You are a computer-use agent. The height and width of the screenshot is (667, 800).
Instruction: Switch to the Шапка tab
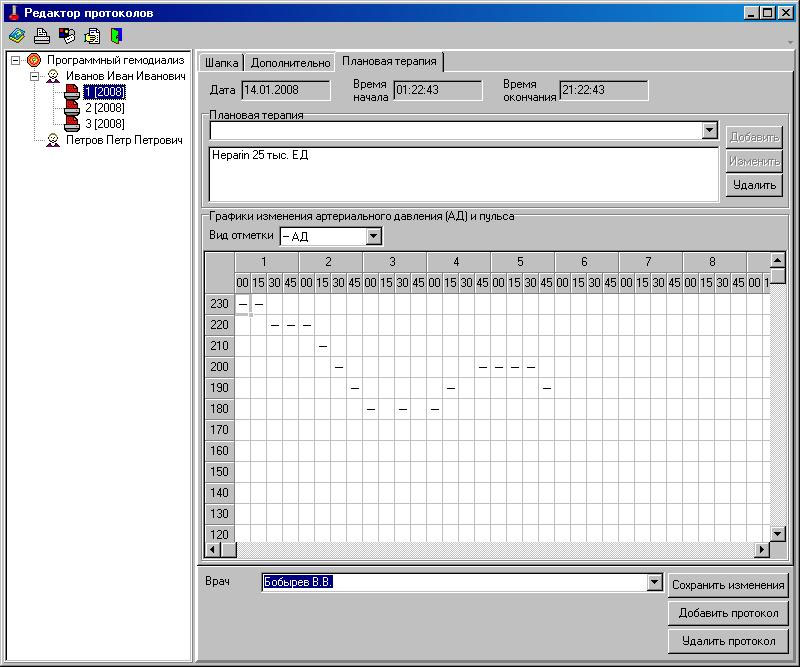tap(221, 63)
